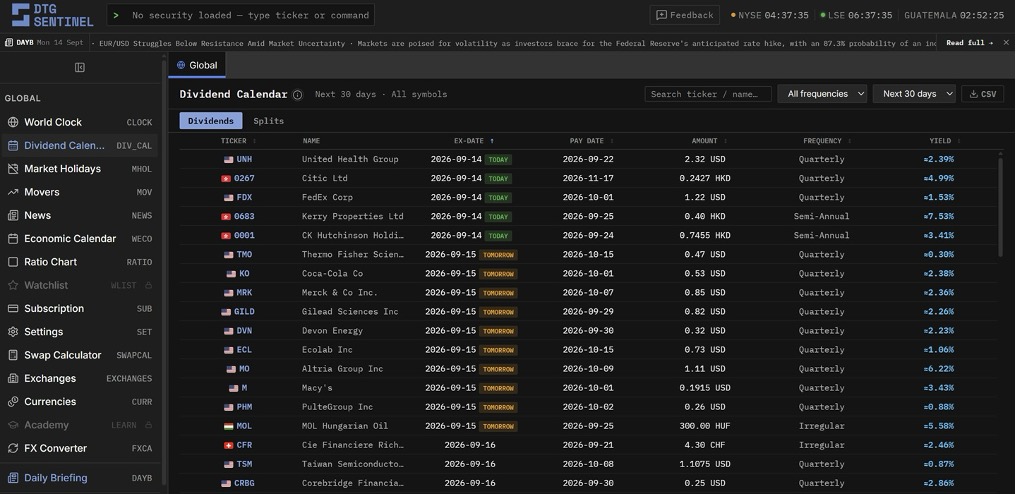The image size is (1016, 494).
Task: Click the Dividend Calendar sidebar icon
Action: click(12, 145)
